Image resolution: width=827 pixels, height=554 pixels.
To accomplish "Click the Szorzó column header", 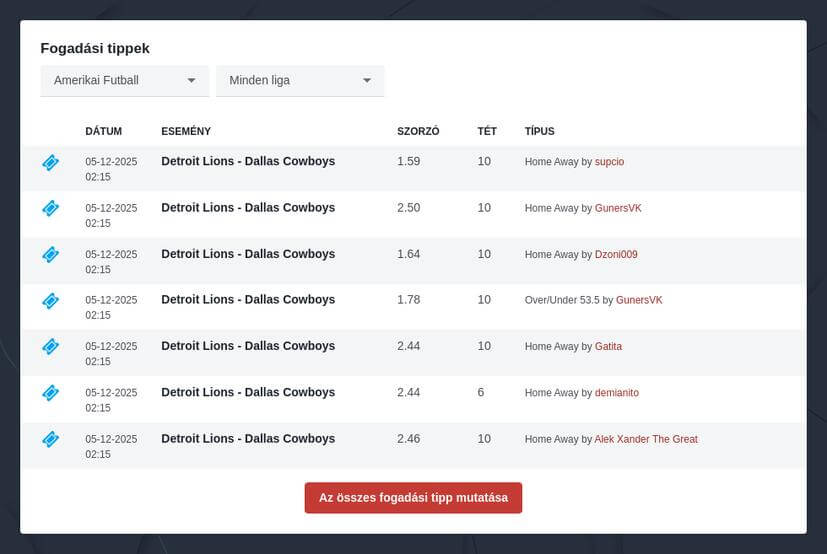I will (x=418, y=131).
